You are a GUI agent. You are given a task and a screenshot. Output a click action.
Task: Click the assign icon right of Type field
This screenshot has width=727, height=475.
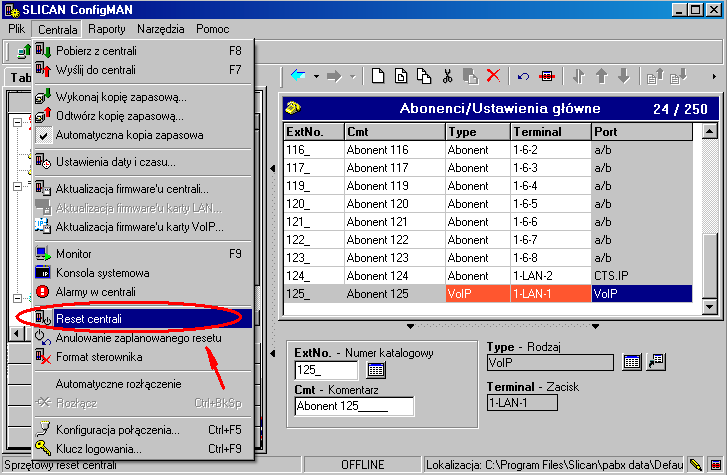[657, 362]
